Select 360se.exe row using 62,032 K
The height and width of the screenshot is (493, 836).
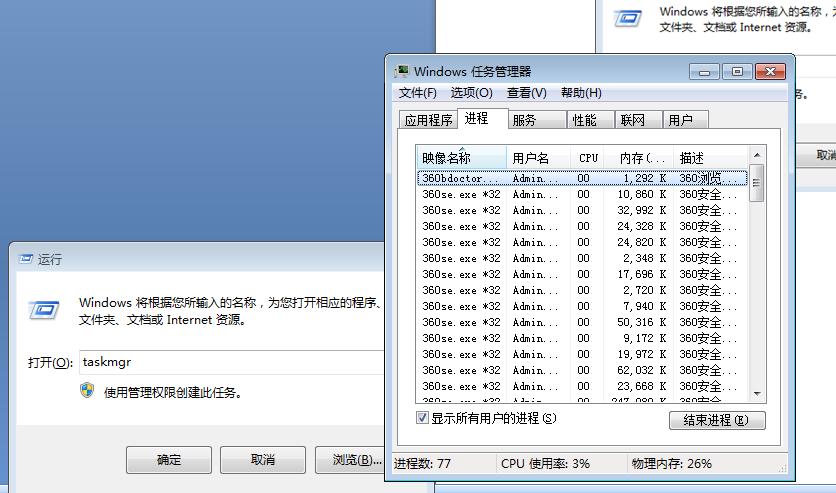click(x=582, y=370)
